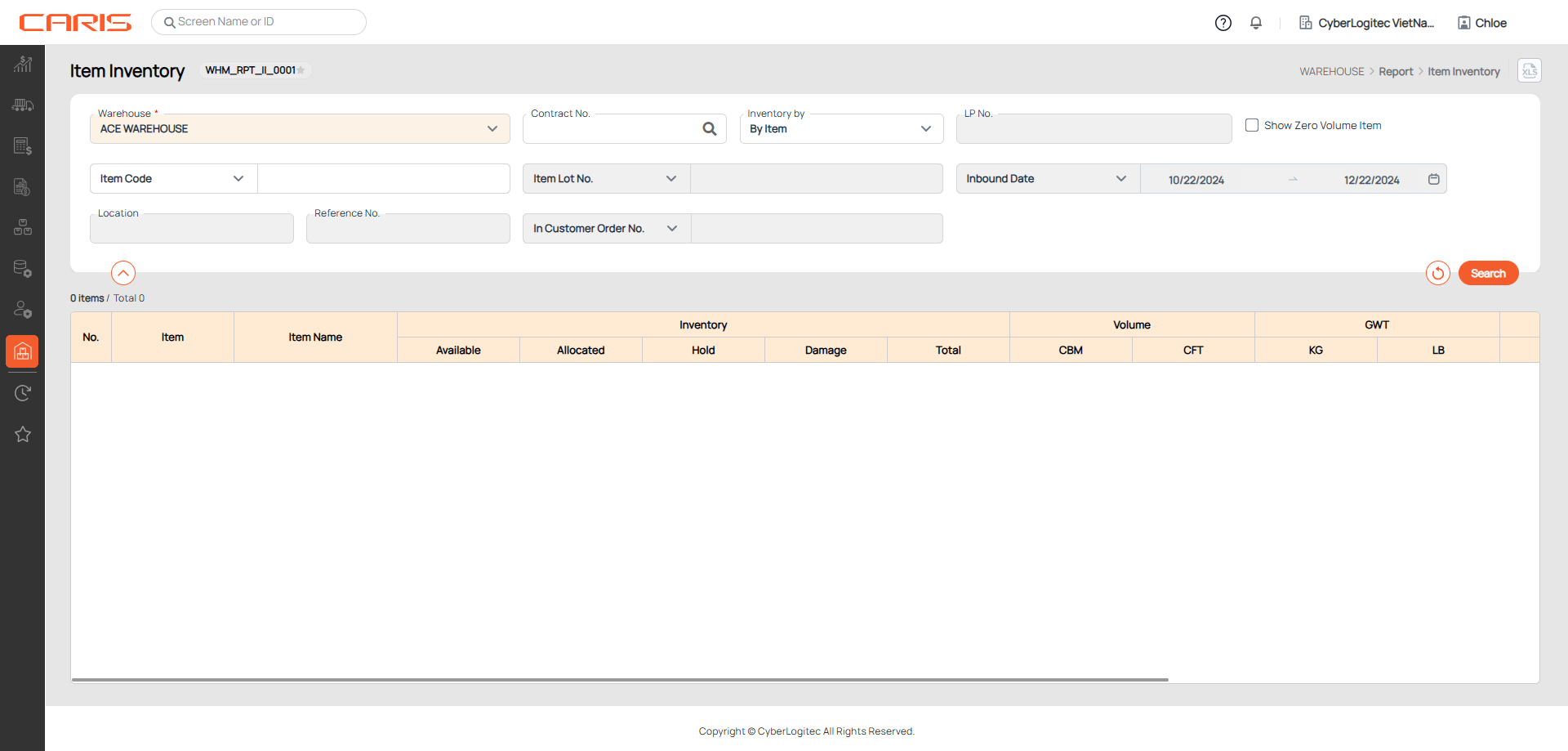Image resolution: width=1568 pixels, height=751 pixels.
Task: Toggle favorite star next to WHM_RPT_II_0001
Action: pos(301,70)
